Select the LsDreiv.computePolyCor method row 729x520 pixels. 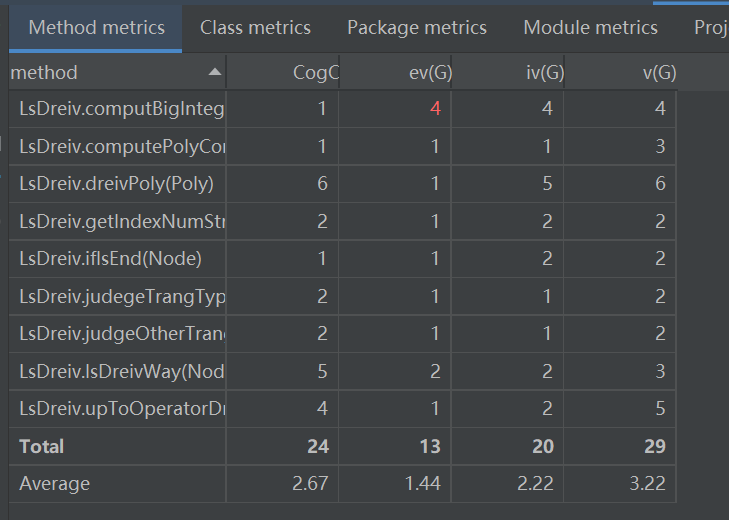121,147
